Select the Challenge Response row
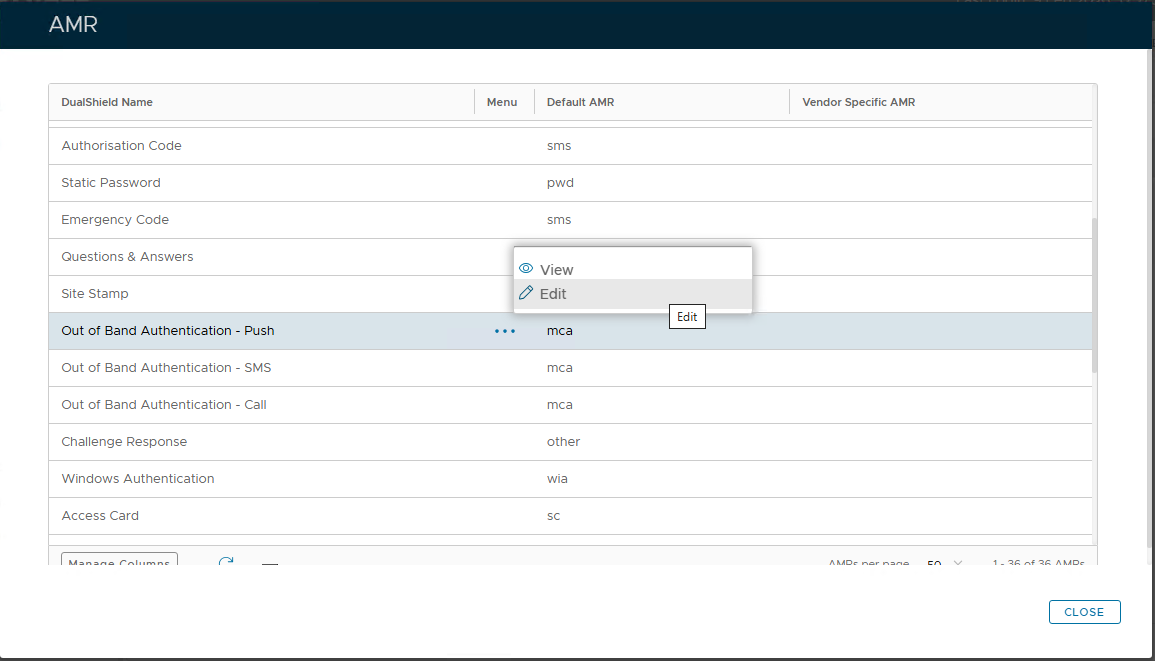This screenshot has height=661, width=1155. pos(124,442)
